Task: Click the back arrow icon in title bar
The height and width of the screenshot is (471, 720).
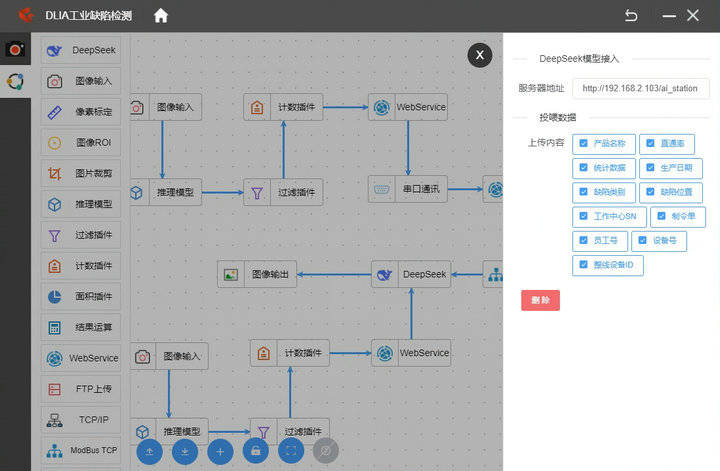Action: (x=631, y=16)
